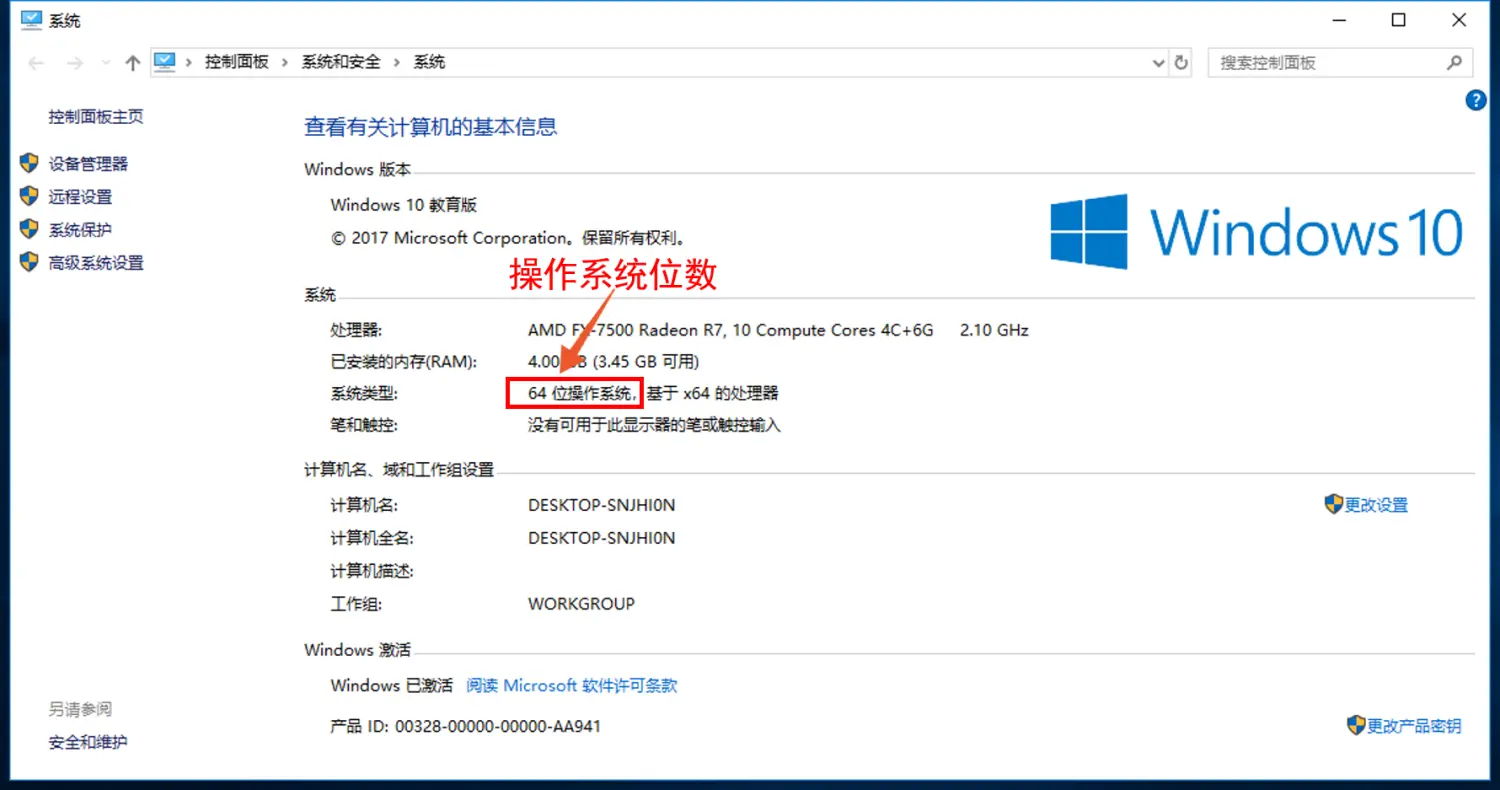Expand the chevron after 系统和安全 breadcrumb
The image size is (1500, 790).
(396, 62)
